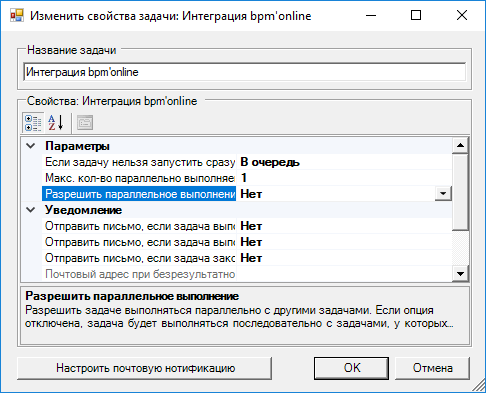Open dropdown for Разрешить параллельное выполнение
This screenshot has height=393, width=486.
pyautogui.click(x=443, y=194)
